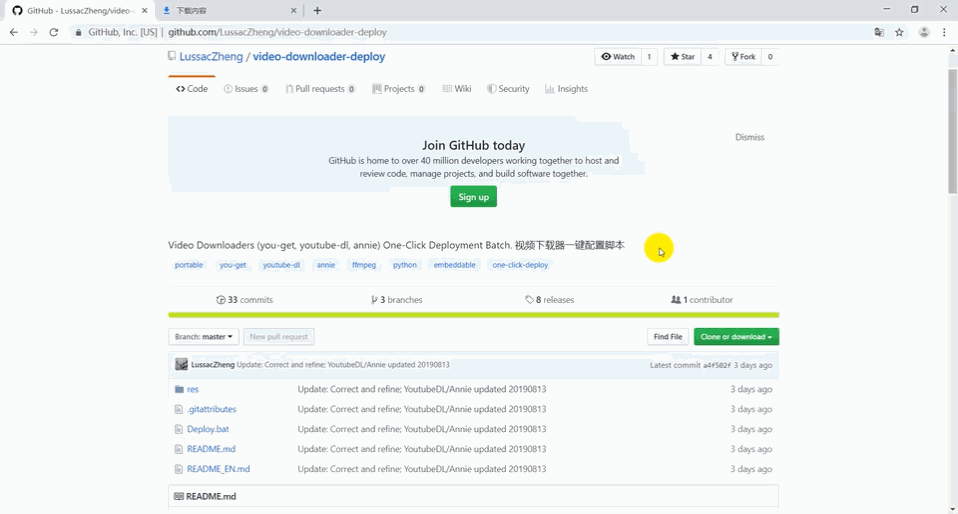Image resolution: width=958 pixels, height=514 pixels.
Task: Open the browser profile avatar
Action: tap(924, 32)
